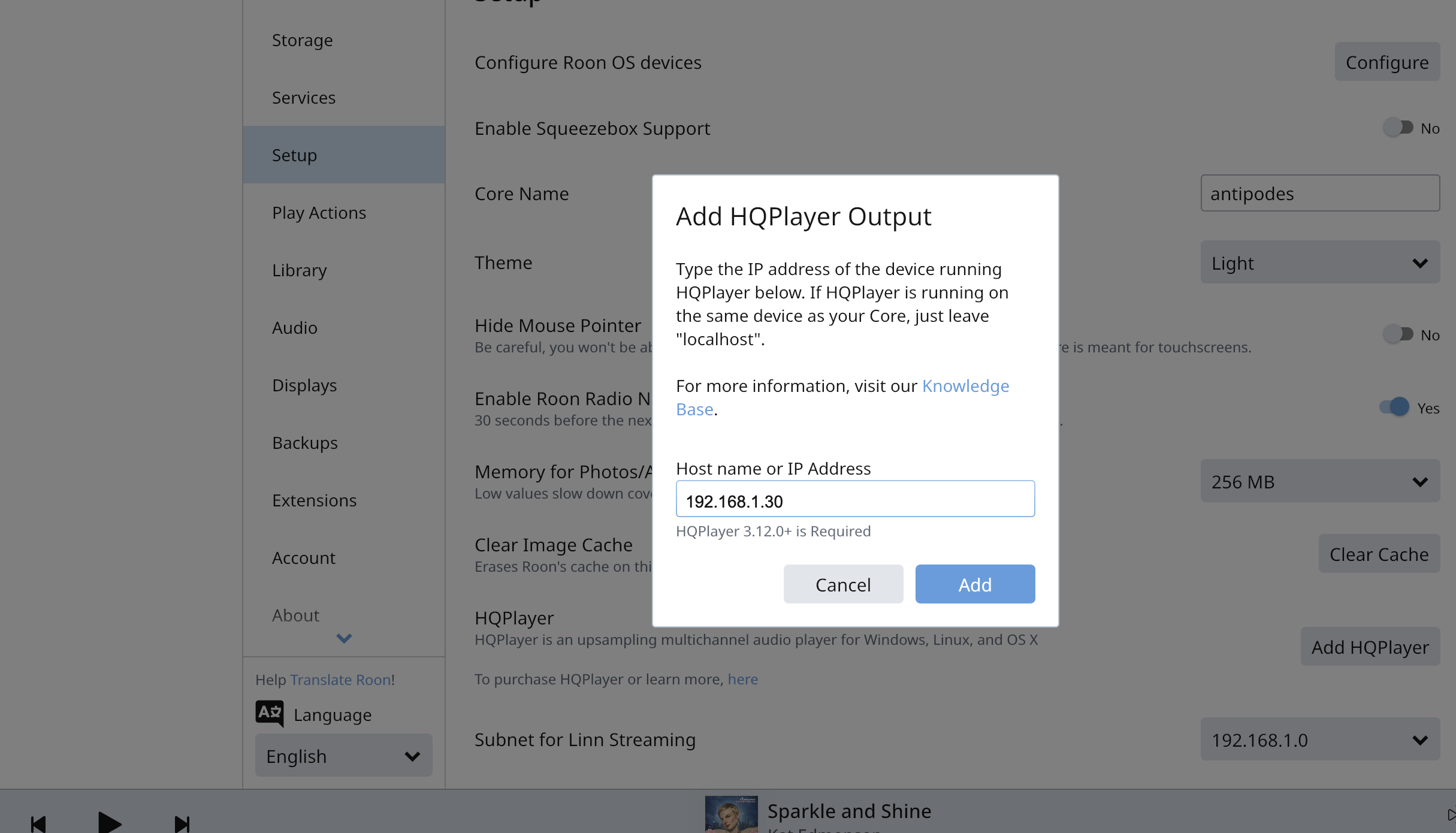1456x833 pixels.
Task: Open Backups settings section
Action: point(344,443)
